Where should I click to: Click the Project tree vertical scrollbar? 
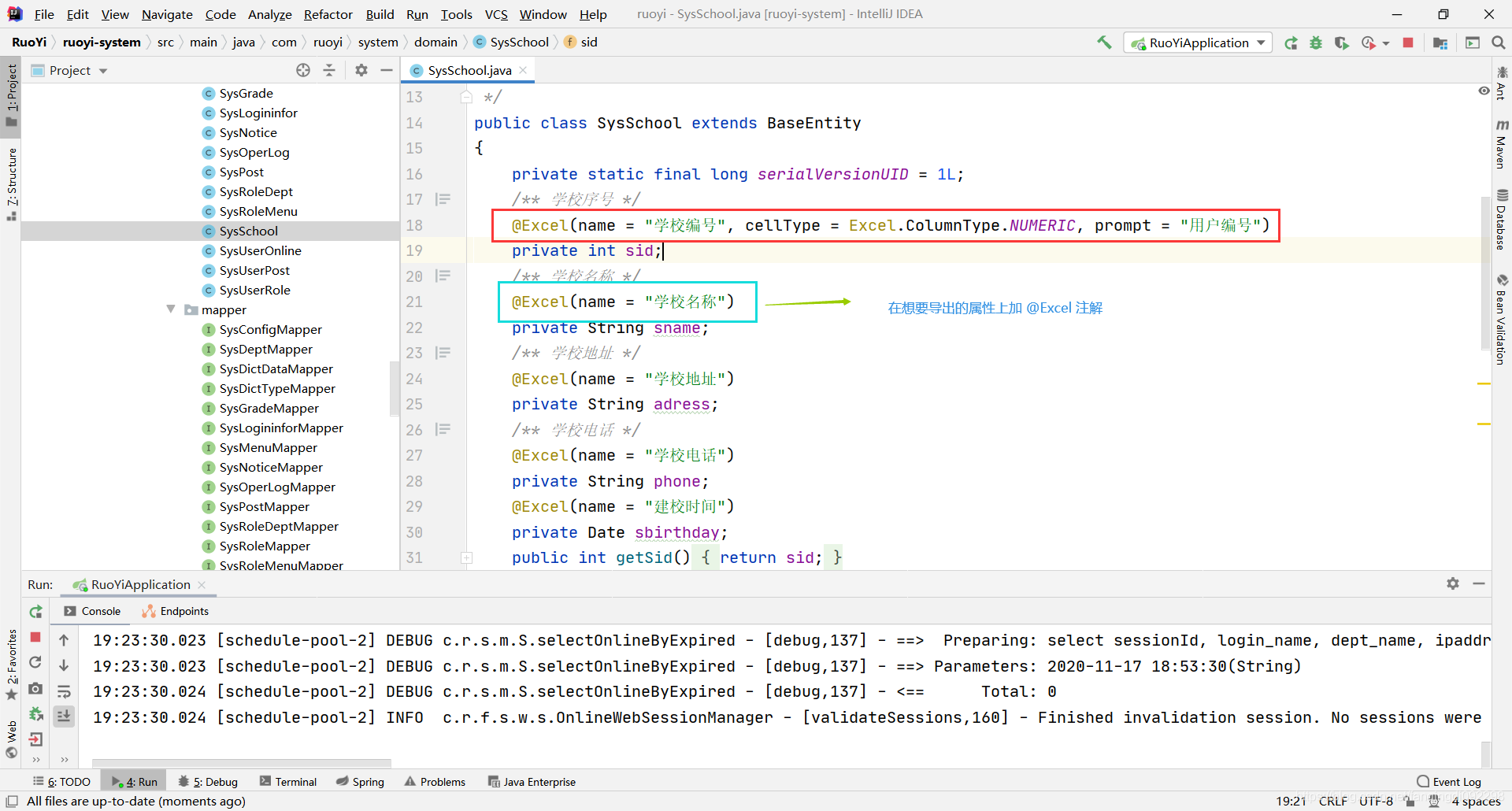pos(395,388)
